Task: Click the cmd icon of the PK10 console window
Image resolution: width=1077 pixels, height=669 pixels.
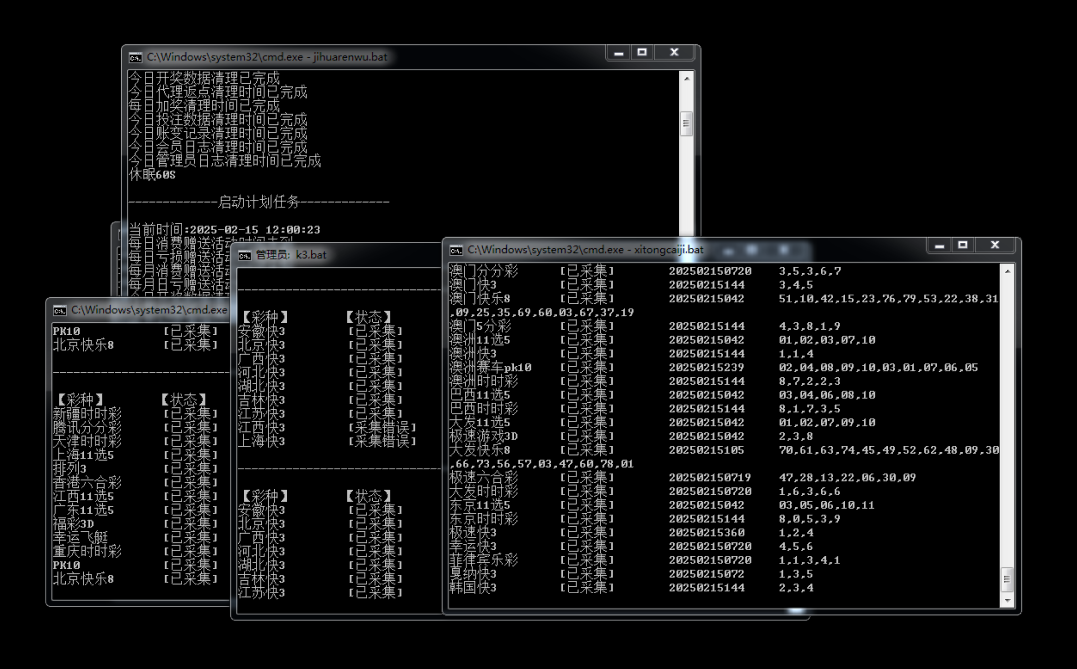Action: click(59, 310)
